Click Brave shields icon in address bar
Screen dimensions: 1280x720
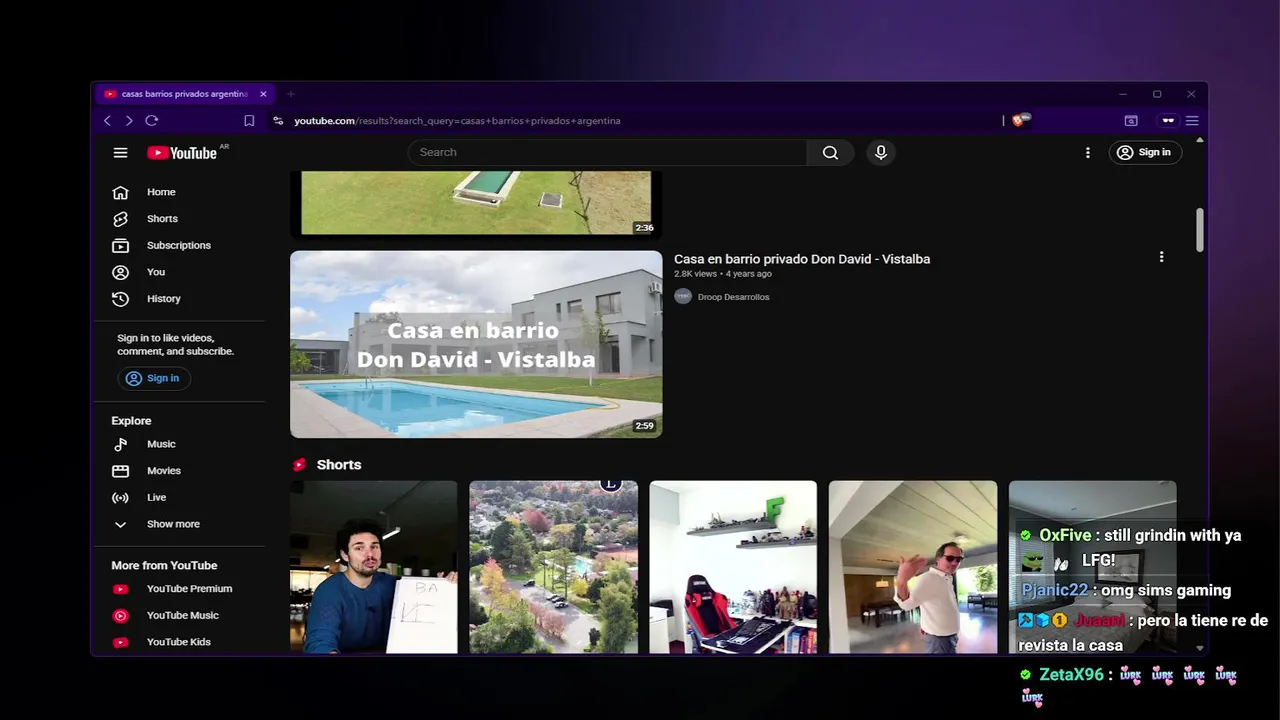point(1020,120)
